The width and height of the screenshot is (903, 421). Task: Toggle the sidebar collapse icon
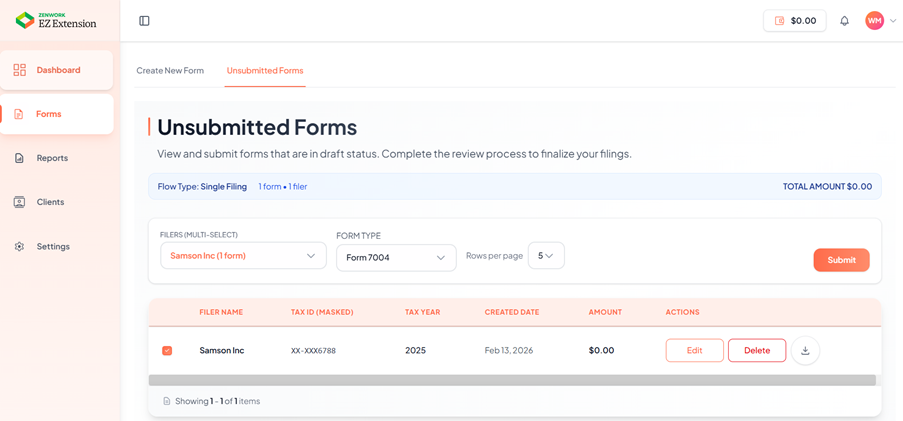click(144, 21)
